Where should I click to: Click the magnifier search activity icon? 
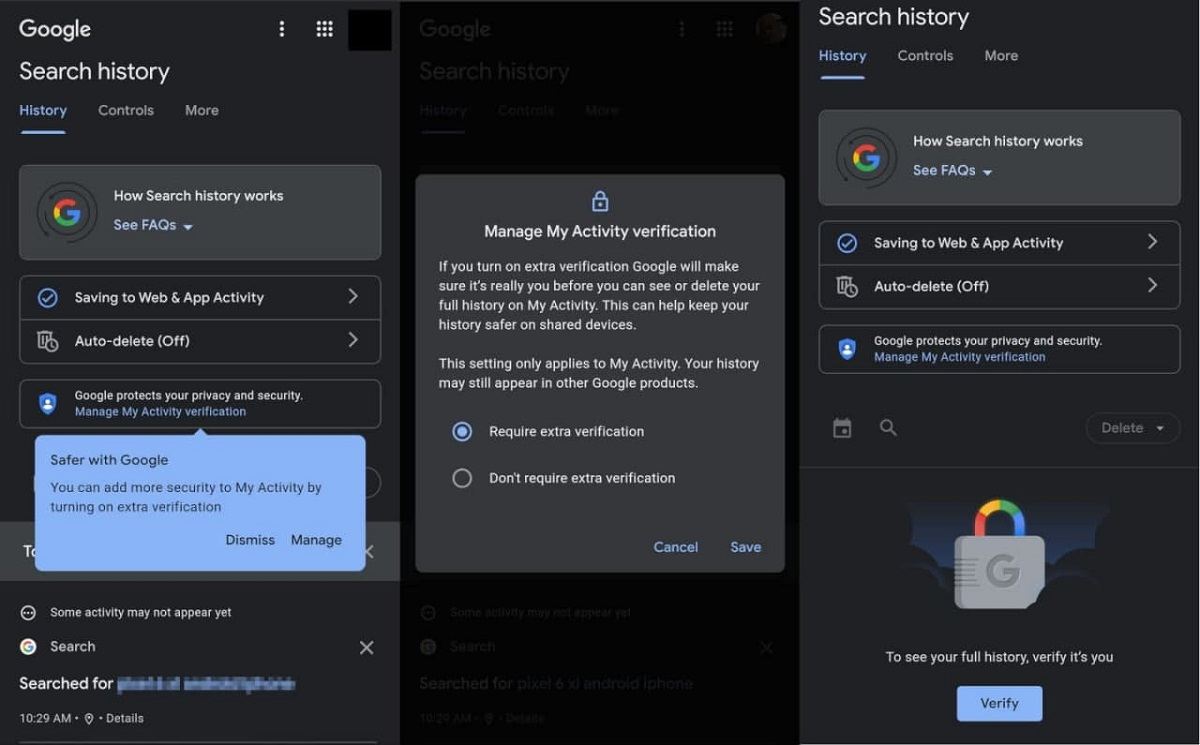[x=888, y=428]
